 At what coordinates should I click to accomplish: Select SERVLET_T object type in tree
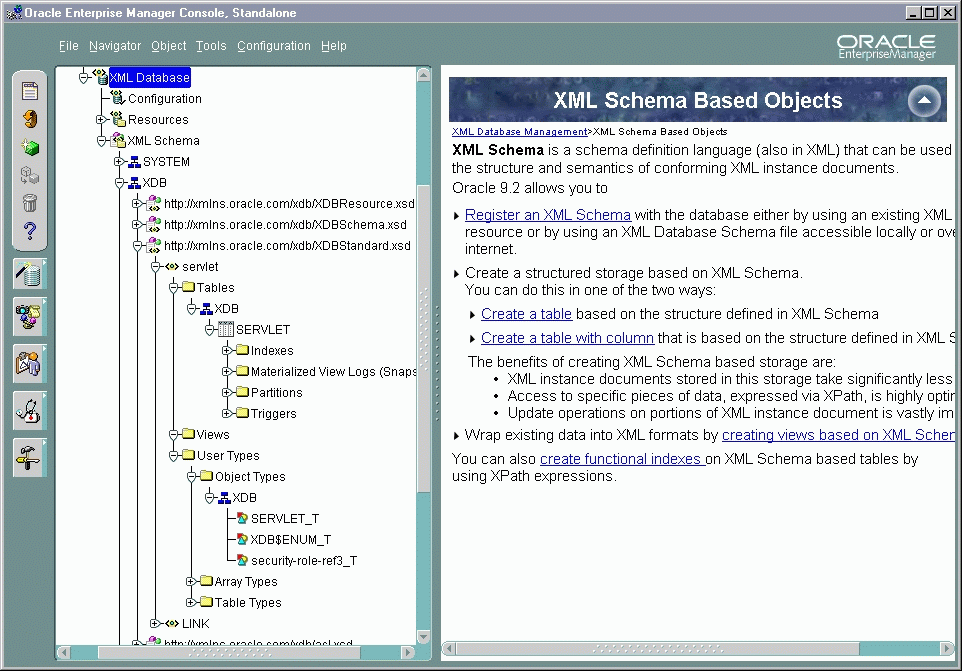(285, 519)
